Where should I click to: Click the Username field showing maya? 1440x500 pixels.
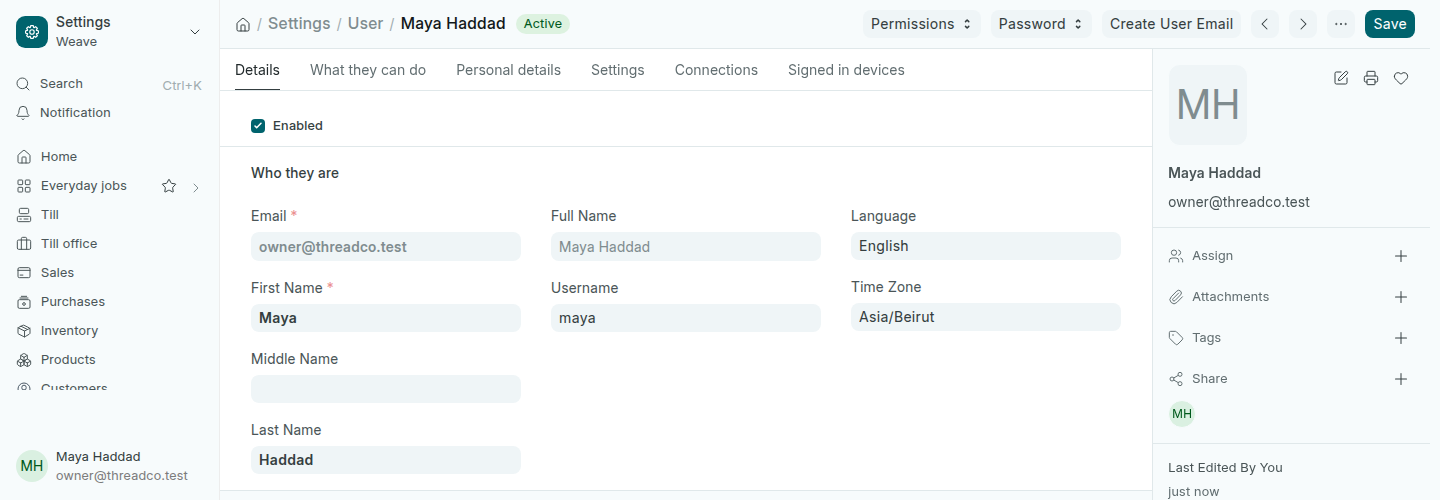686,318
